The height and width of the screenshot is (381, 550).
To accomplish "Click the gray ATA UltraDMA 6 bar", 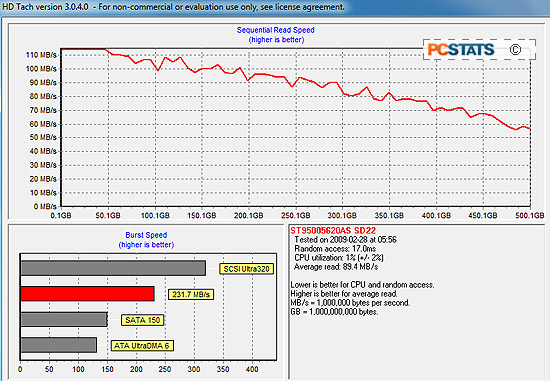I will (59, 345).
